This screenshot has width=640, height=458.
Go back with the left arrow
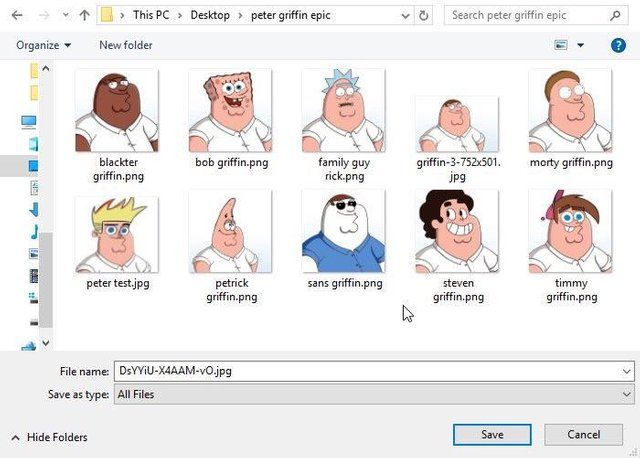(x=17, y=16)
